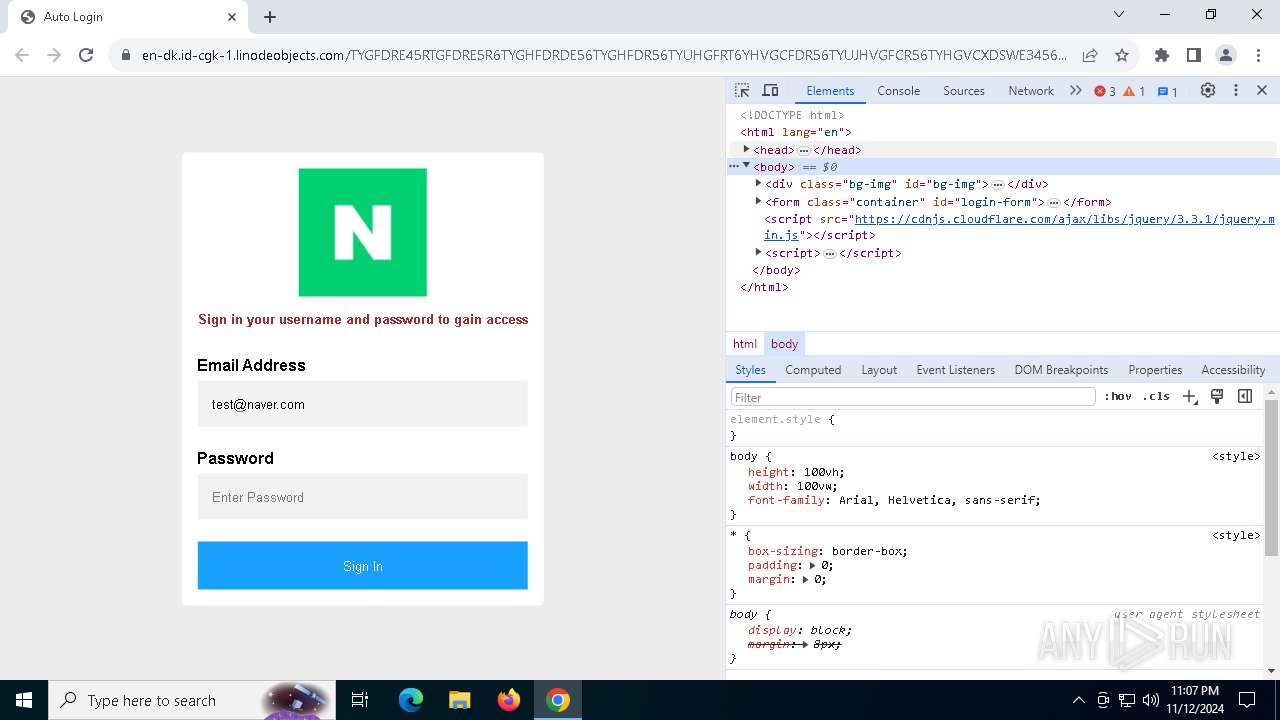Focus the Email Address field
Image resolution: width=1280 pixels, height=720 pixels.
tap(362, 404)
